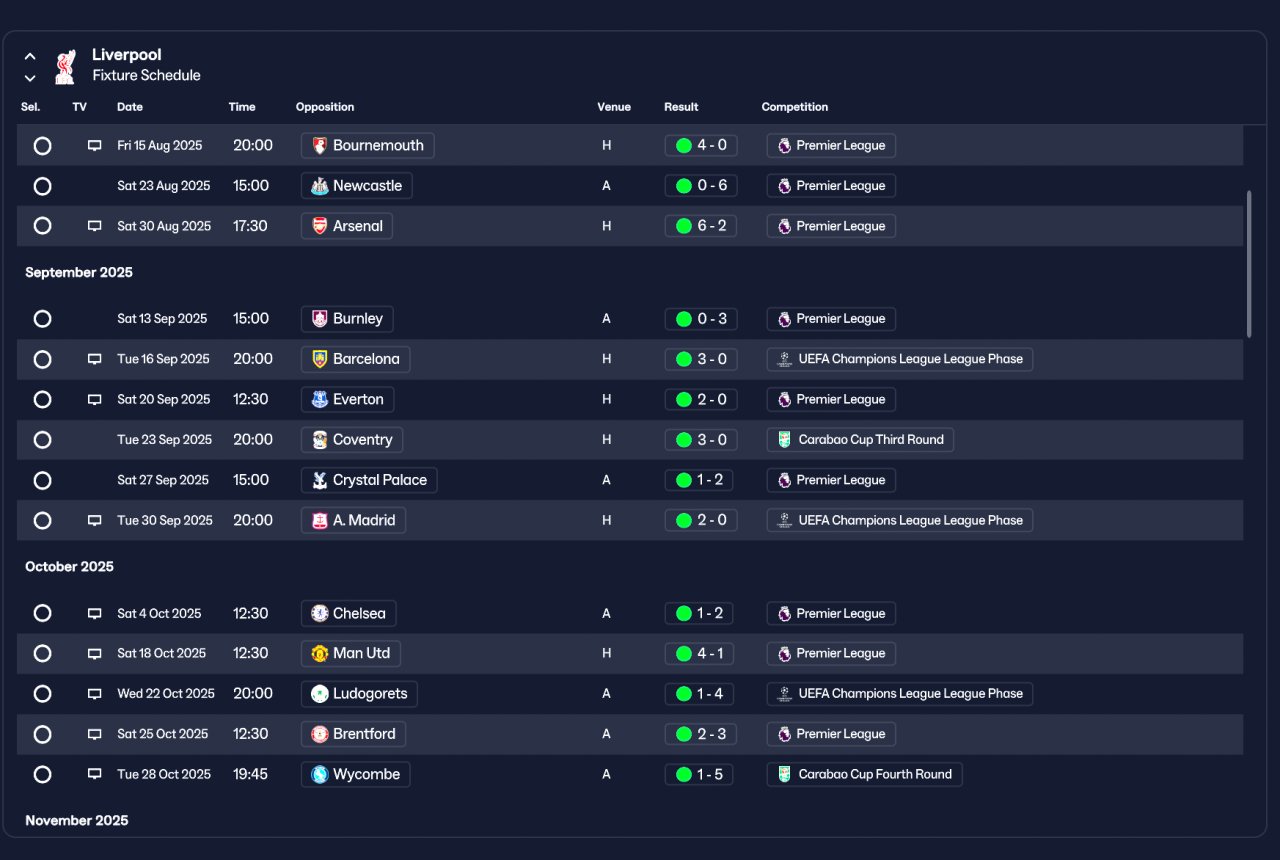Image resolution: width=1280 pixels, height=860 pixels.
Task: Click the Arsenal club badge icon
Action: pyautogui.click(x=320, y=226)
